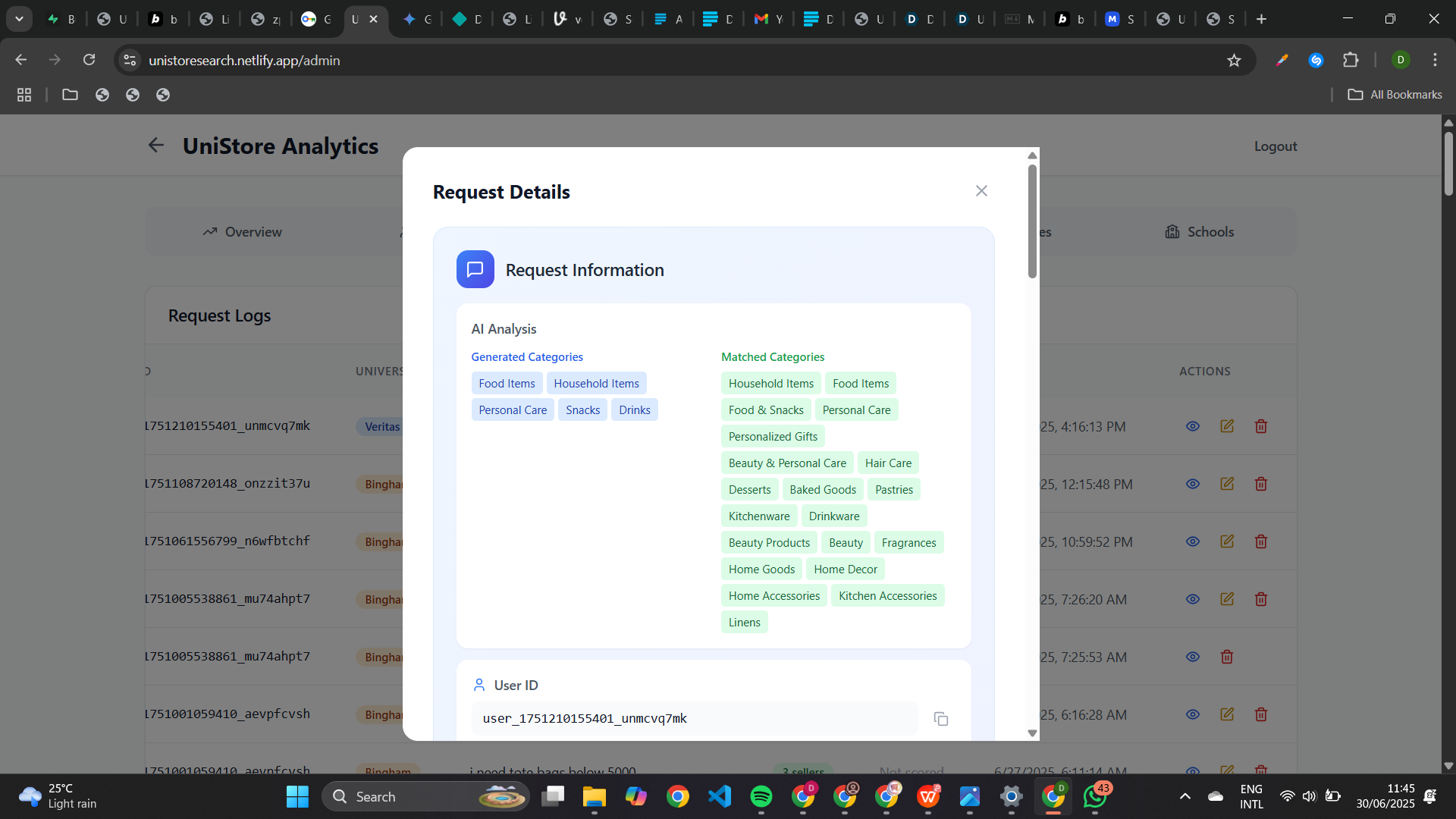The width and height of the screenshot is (1456, 819).
Task: Open the Extensions puzzle icon
Action: click(x=1351, y=60)
